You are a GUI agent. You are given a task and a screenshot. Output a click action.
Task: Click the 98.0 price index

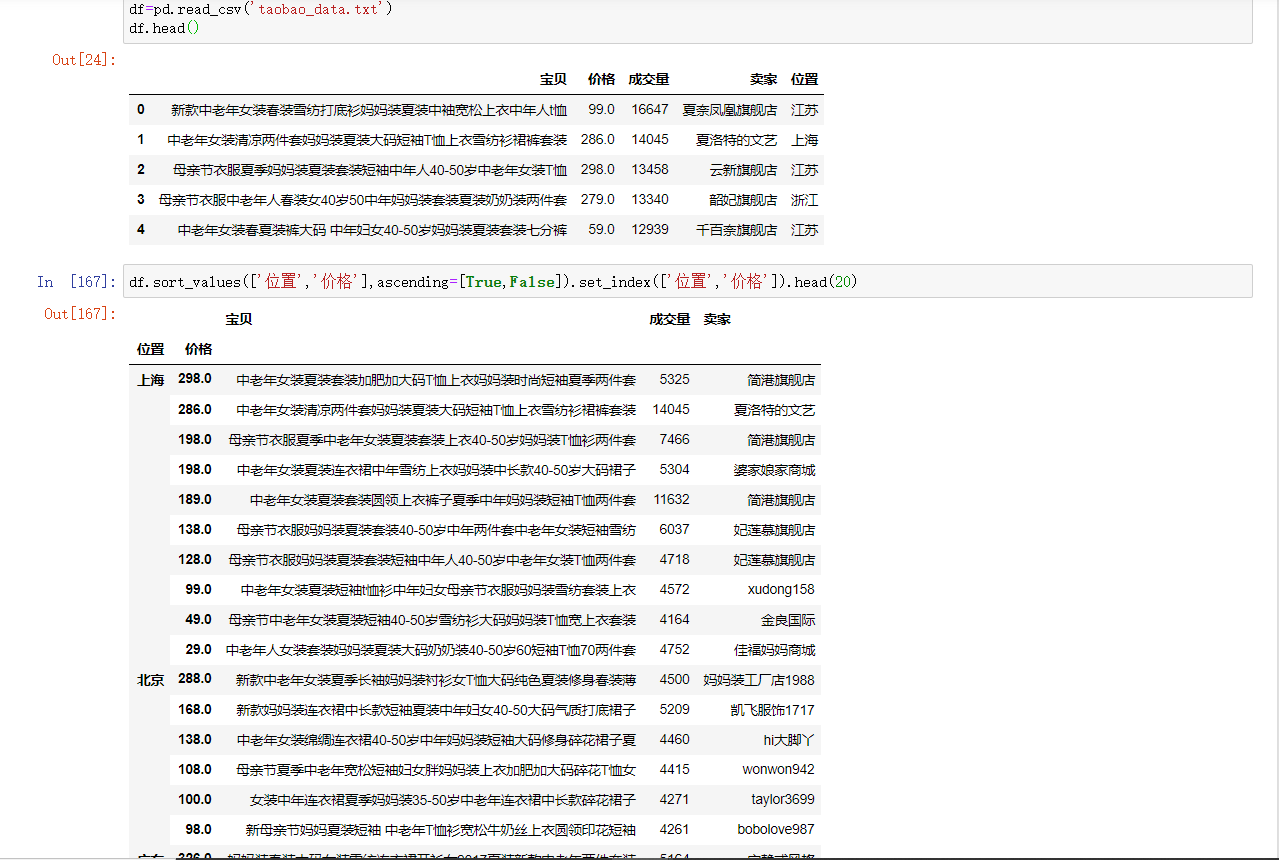point(198,829)
